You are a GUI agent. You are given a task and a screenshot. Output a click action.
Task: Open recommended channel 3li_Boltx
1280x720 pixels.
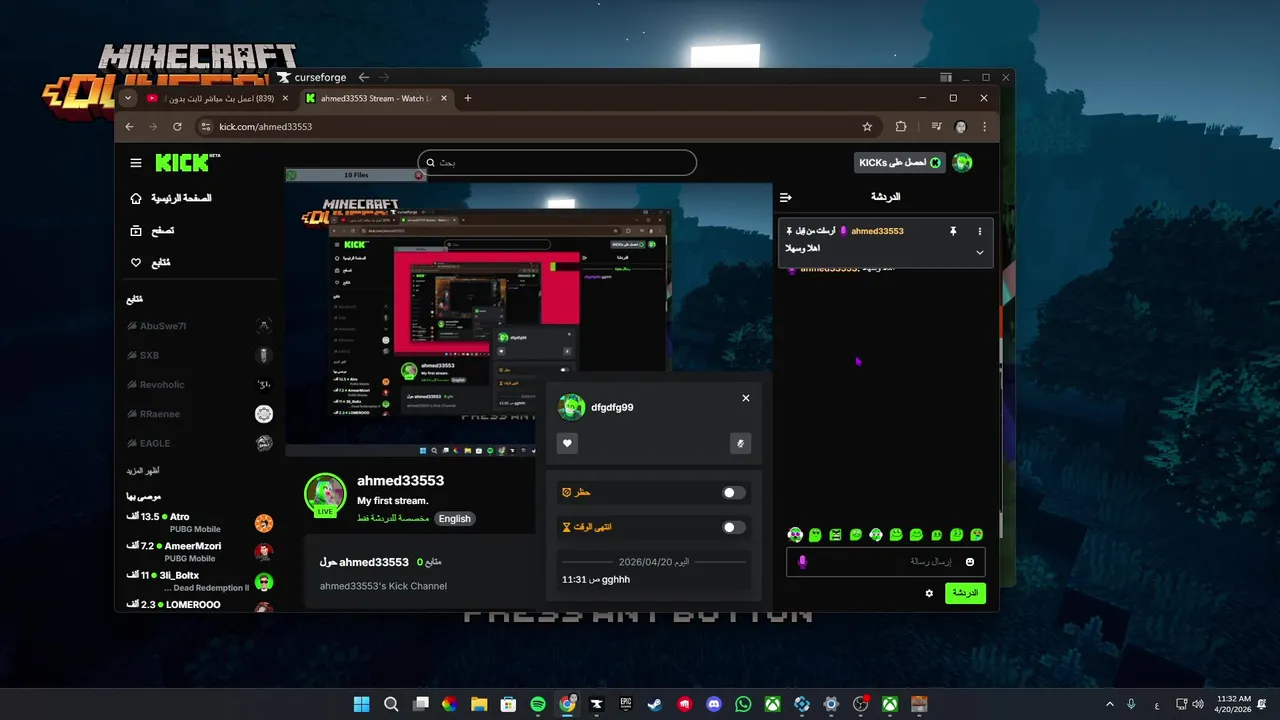(x=200, y=581)
